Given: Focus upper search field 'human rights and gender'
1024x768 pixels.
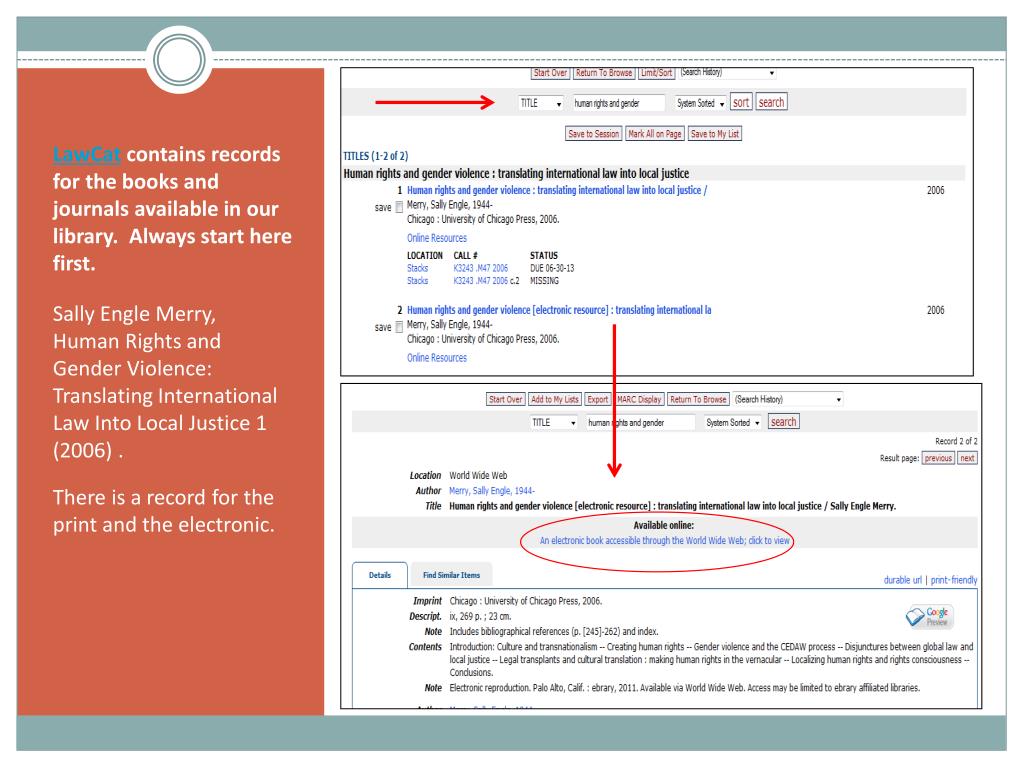Looking at the screenshot, I should point(618,103).
